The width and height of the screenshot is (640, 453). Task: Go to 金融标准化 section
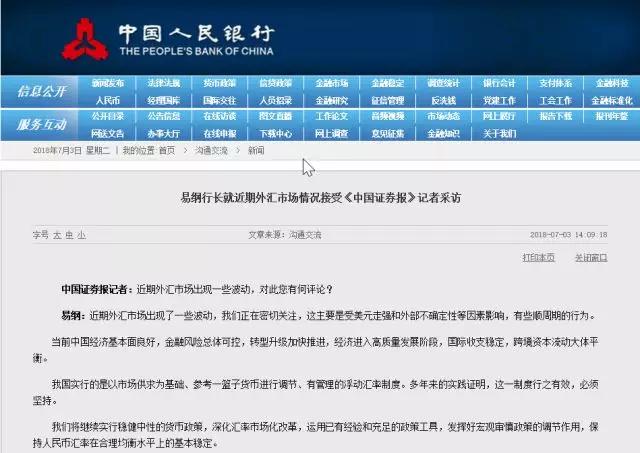coord(612,100)
